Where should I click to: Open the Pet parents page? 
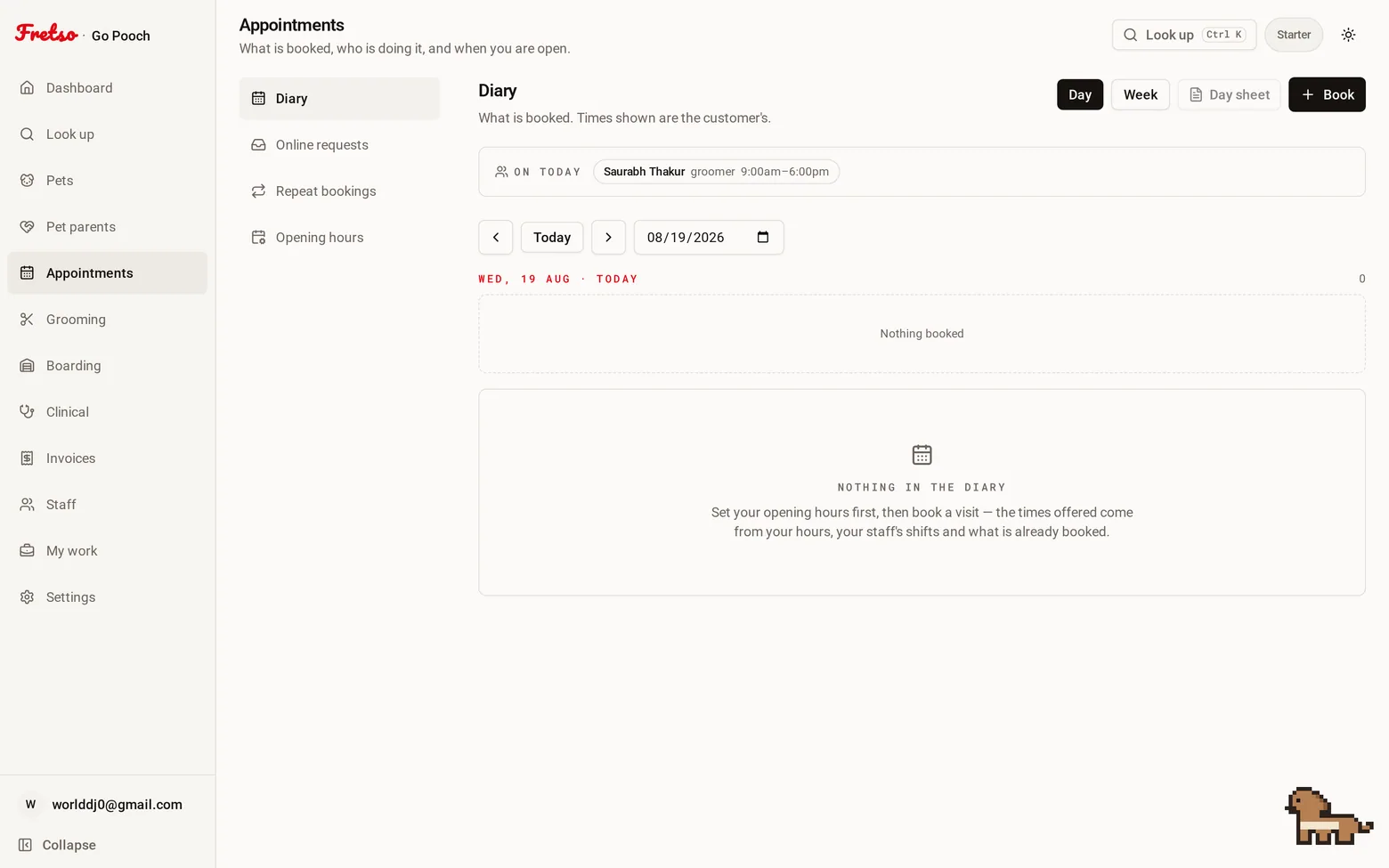click(x=107, y=227)
